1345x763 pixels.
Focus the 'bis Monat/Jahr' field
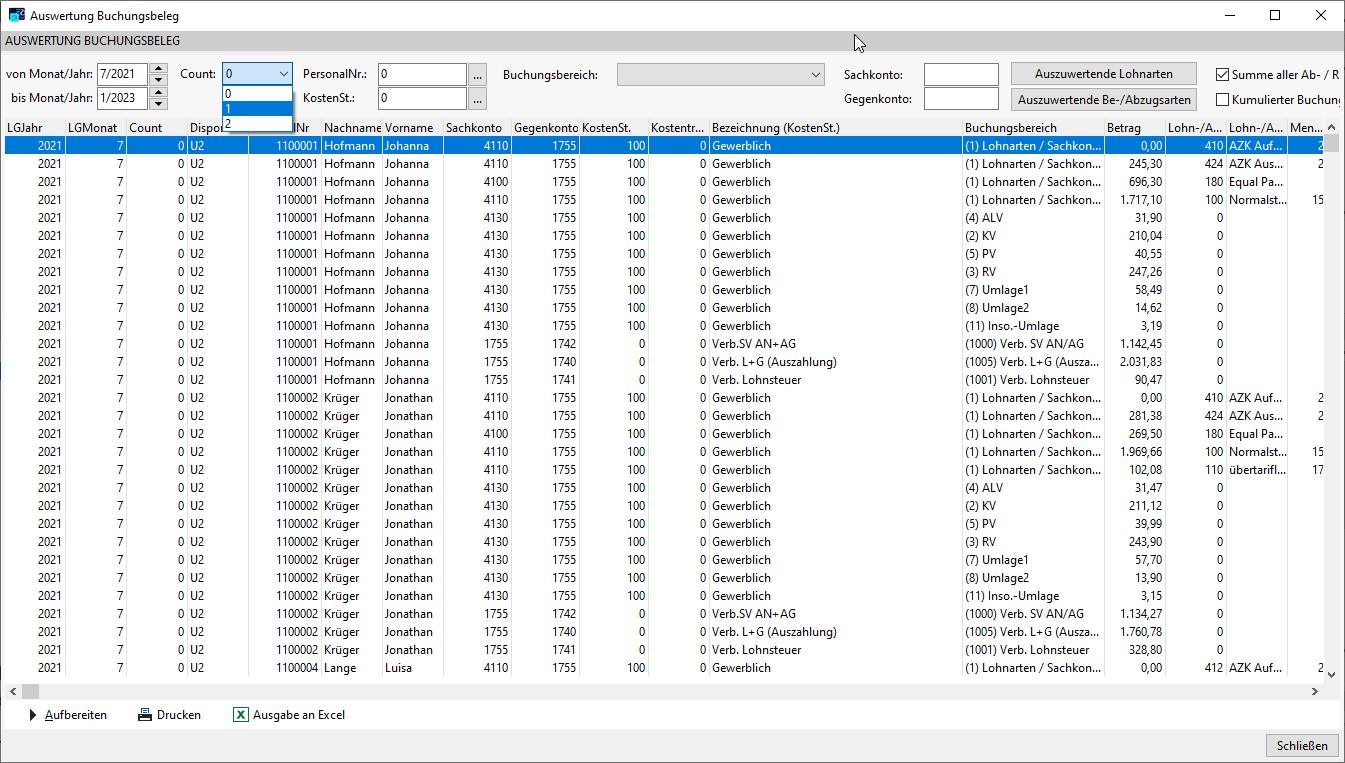(x=122, y=98)
